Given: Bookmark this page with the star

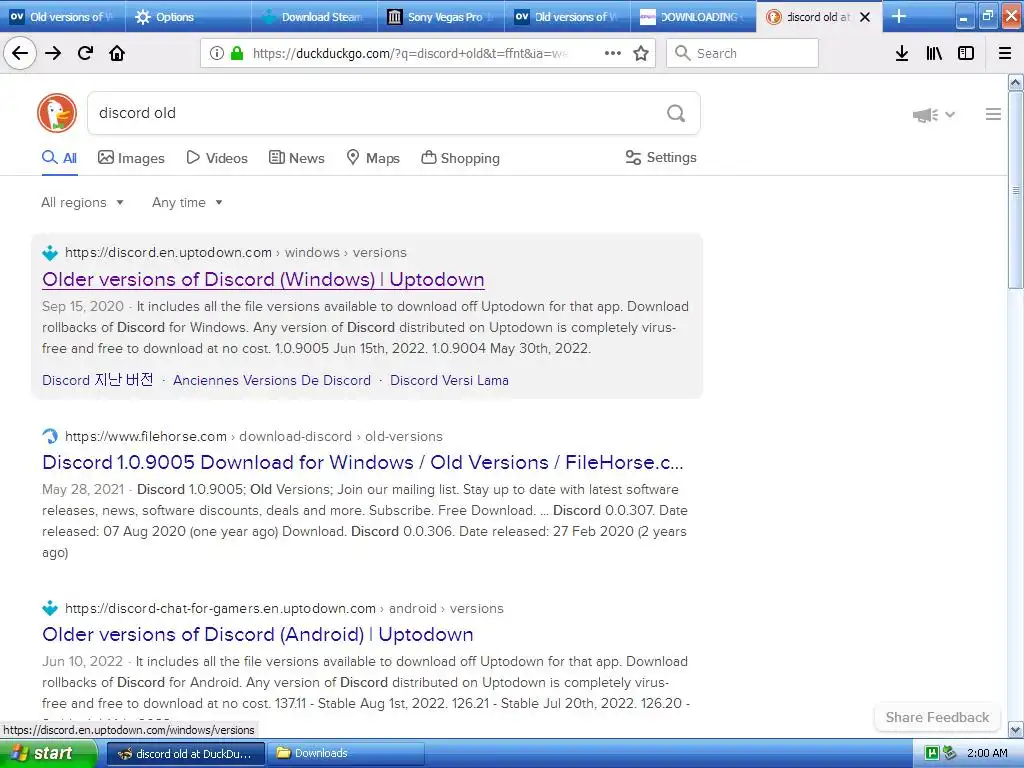Looking at the screenshot, I should coord(641,53).
